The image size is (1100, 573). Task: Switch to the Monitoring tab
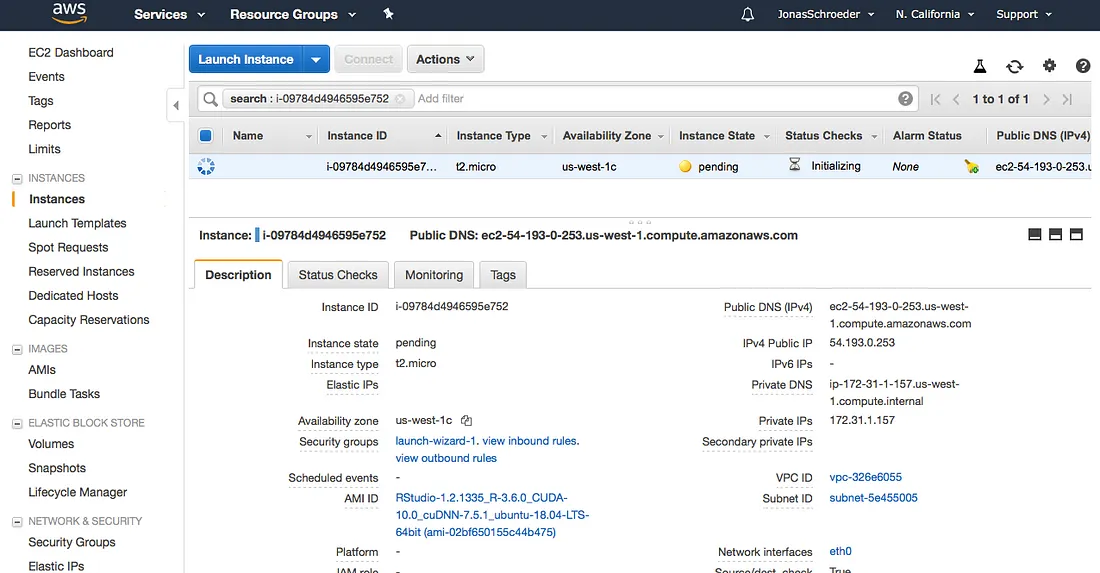434,275
